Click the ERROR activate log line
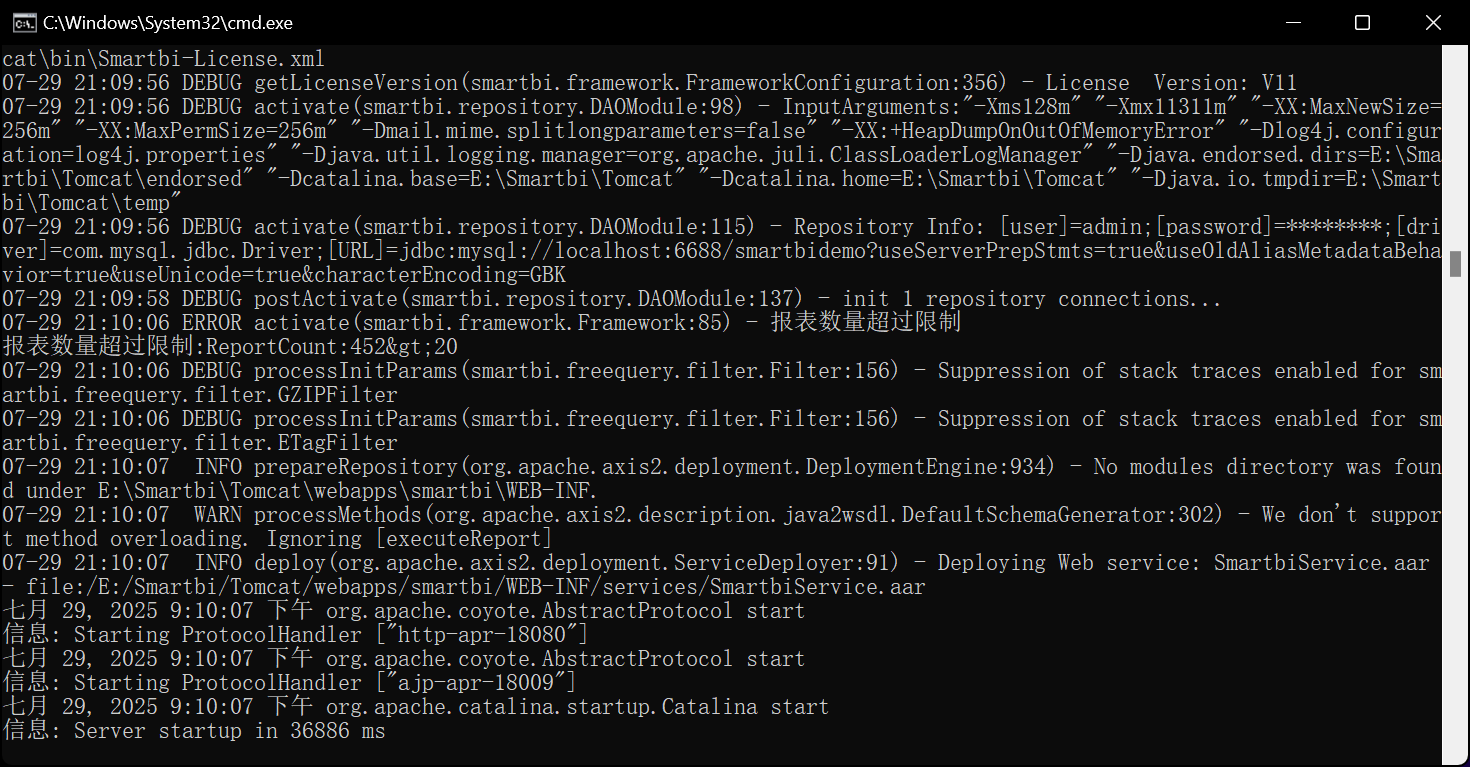Viewport: 1470px width, 767px height. click(482, 323)
